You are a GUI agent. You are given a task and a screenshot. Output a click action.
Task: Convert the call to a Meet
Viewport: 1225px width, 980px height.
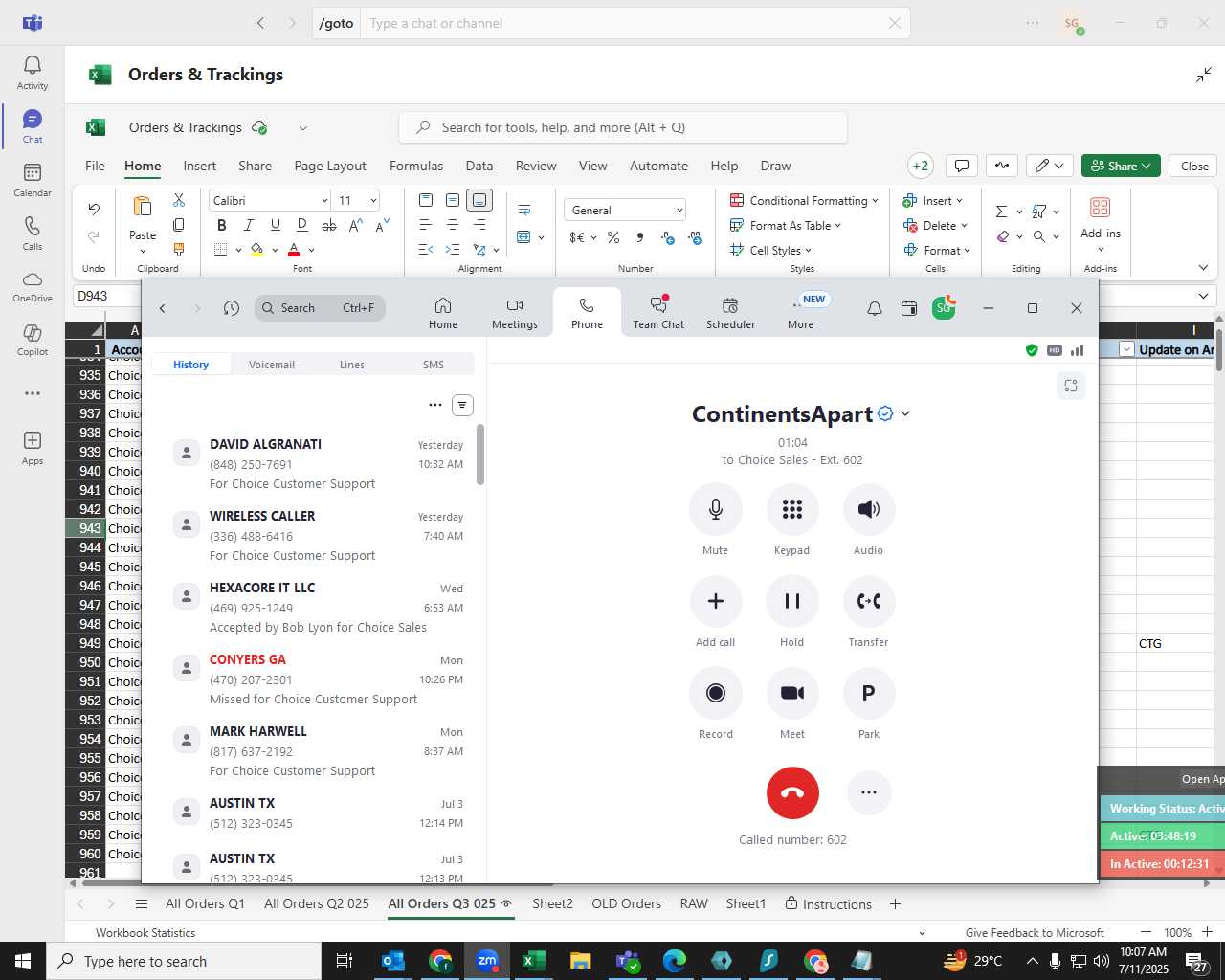pos(791,693)
